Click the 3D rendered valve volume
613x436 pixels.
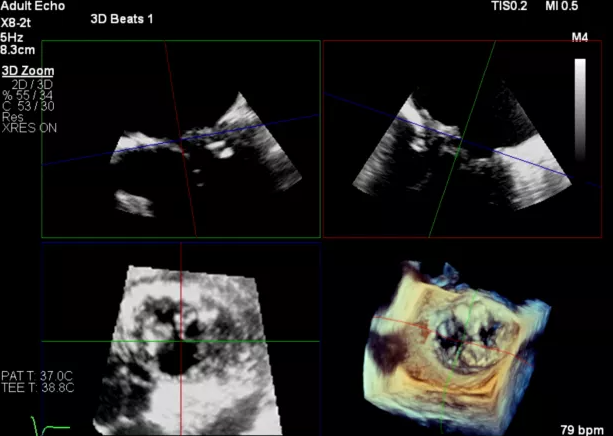tap(450, 340)
